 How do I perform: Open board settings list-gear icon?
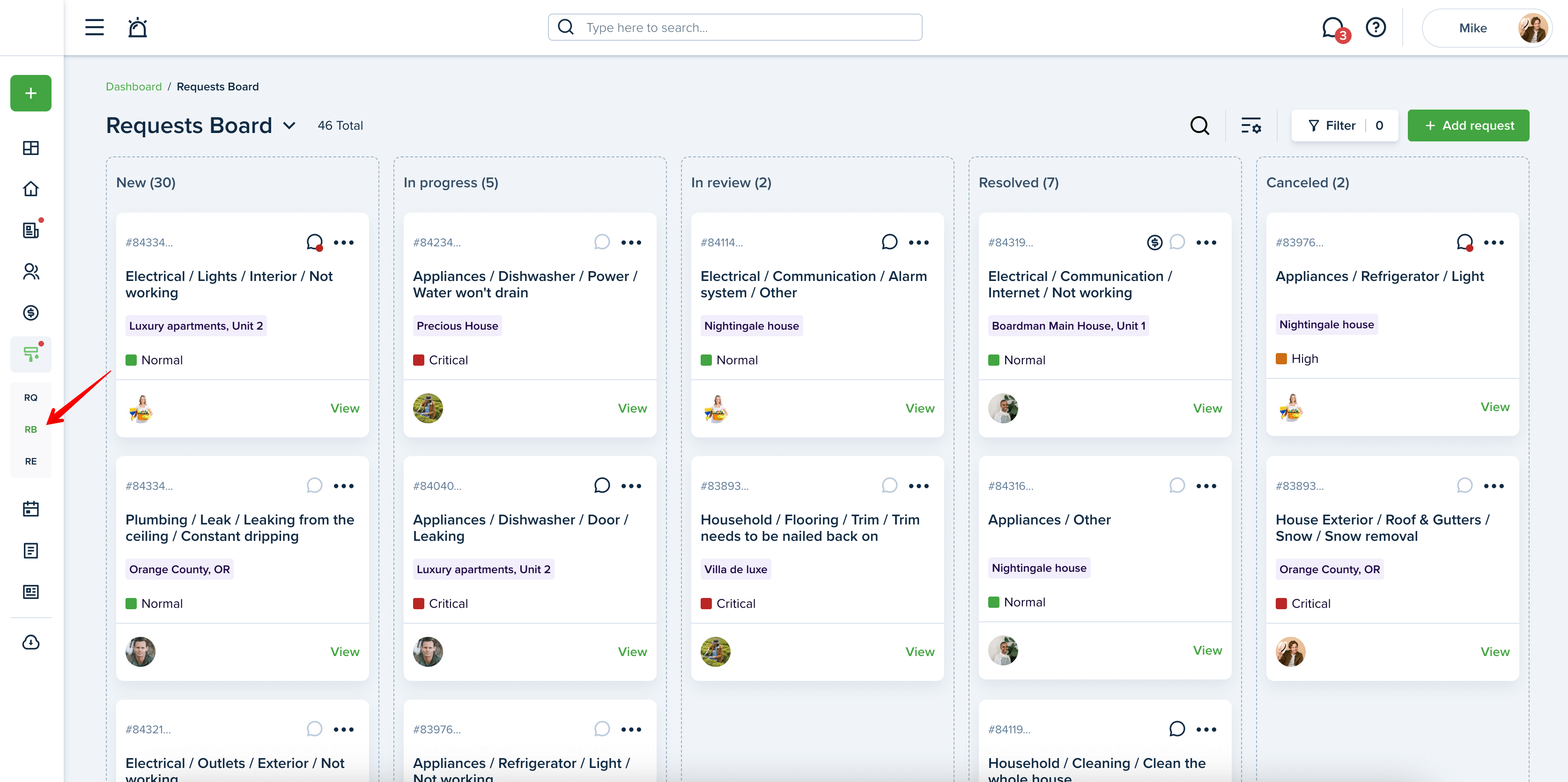coord(1251,125)
